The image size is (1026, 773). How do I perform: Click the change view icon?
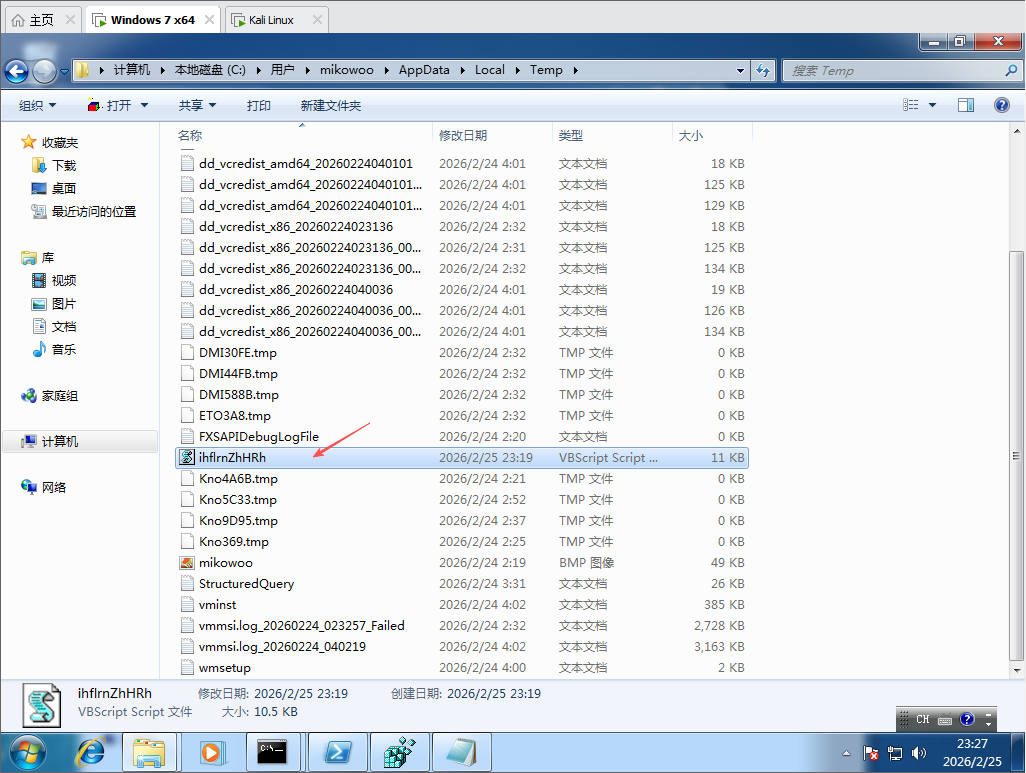point(910,105)
